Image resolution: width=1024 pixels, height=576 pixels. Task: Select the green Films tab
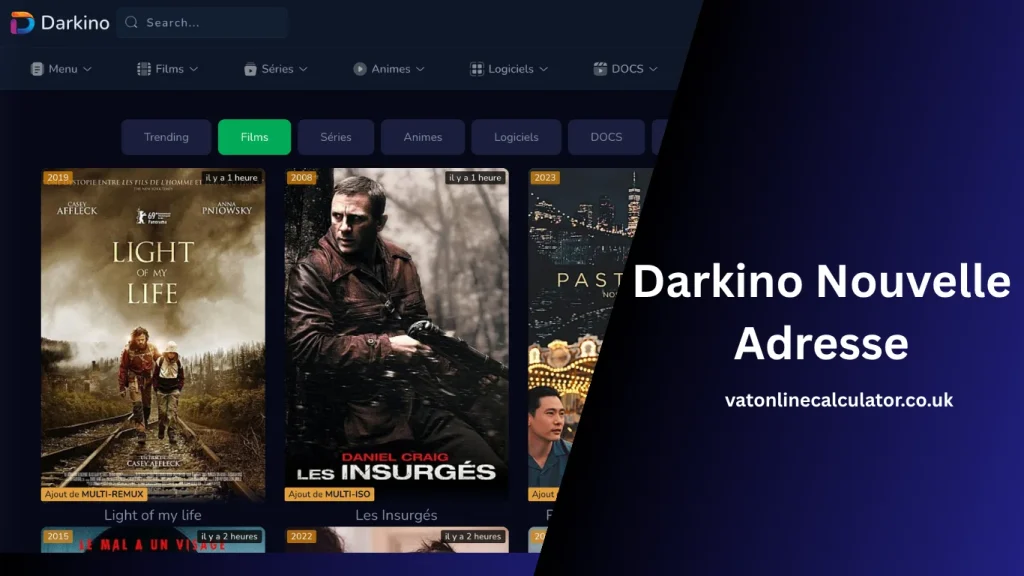coord(255,137)
